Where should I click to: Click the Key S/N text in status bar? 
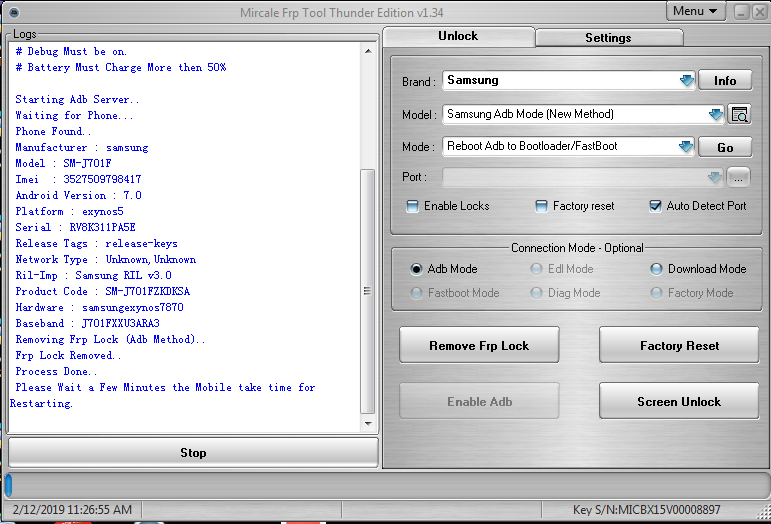tap(647, 510)
